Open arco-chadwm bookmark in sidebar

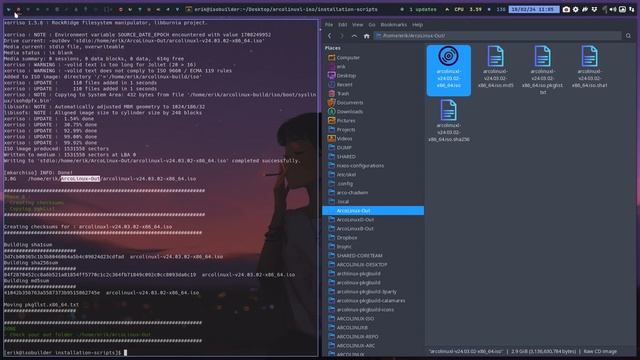[348, 192]
